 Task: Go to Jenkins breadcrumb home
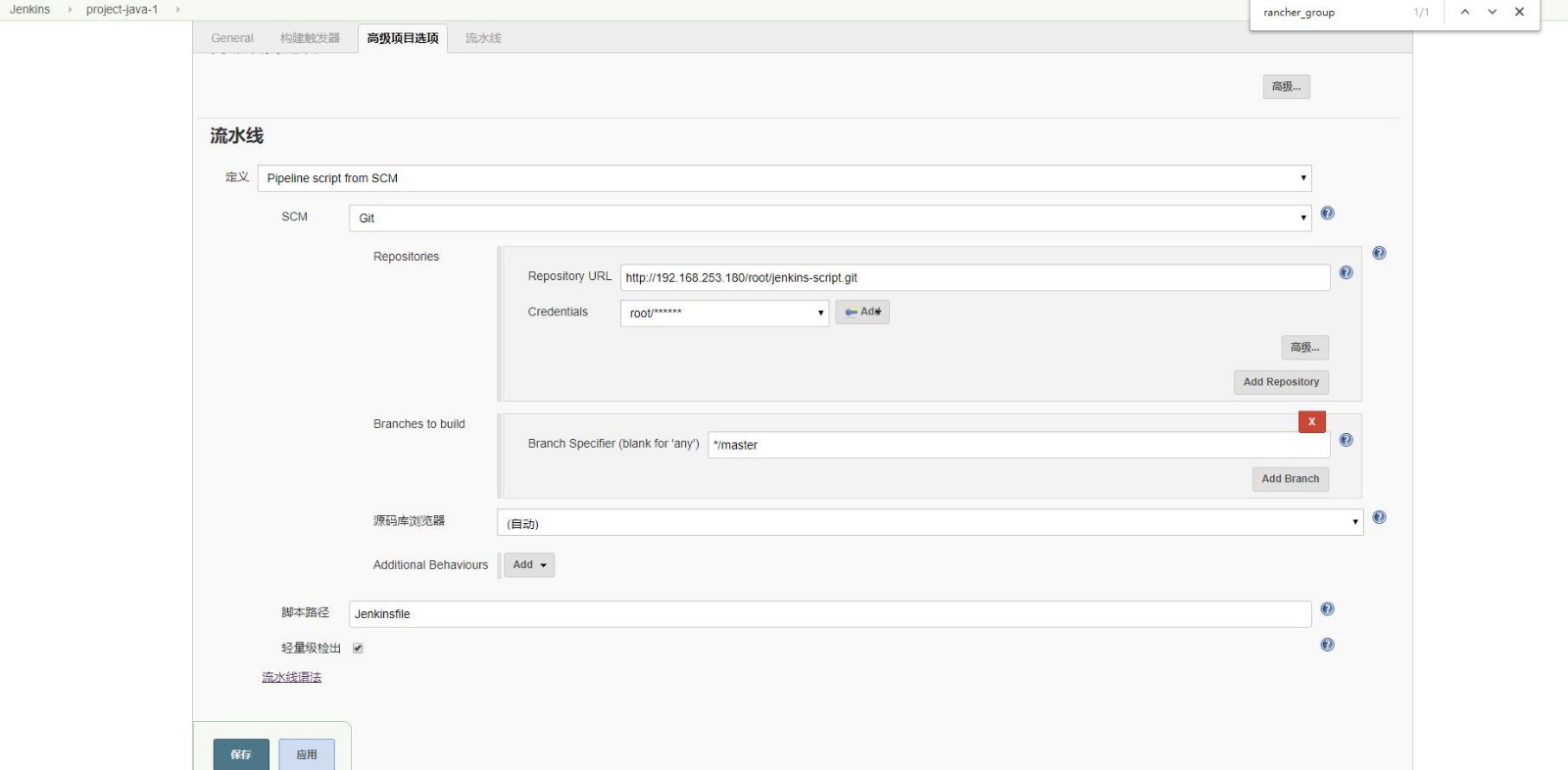coord(30,10)
